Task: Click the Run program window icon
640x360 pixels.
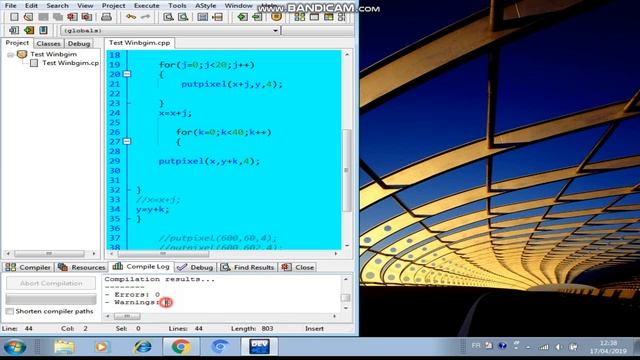Action: point(314,17)
